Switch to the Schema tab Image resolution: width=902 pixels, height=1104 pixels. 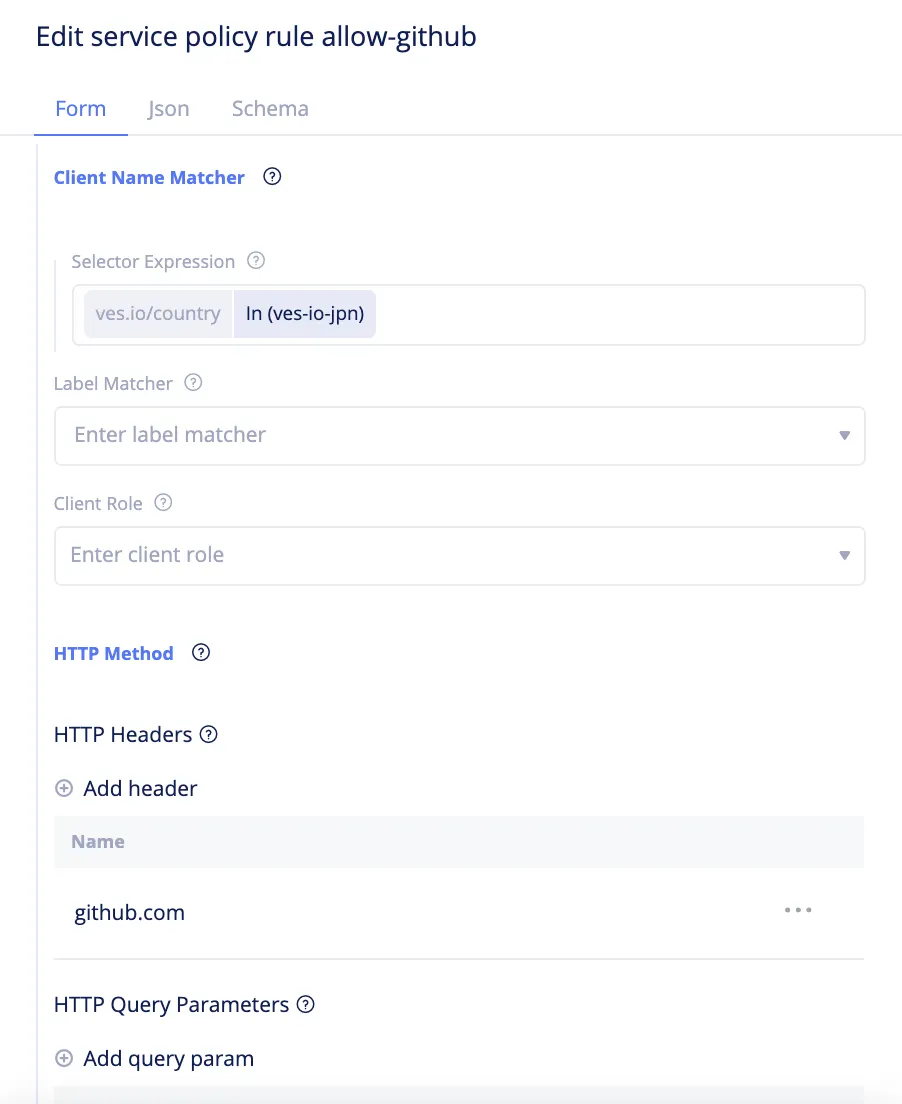coord(270,108)
